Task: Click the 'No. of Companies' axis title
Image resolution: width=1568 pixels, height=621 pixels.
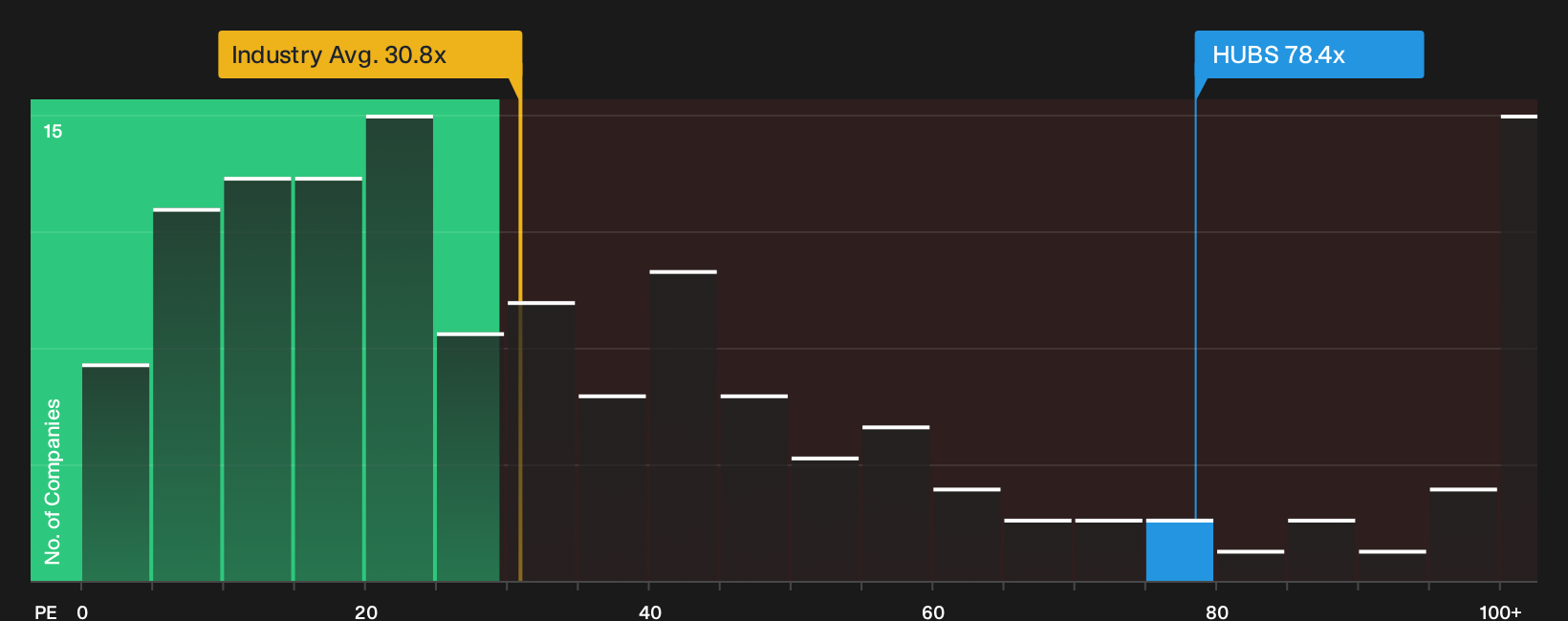Action: 53,481
